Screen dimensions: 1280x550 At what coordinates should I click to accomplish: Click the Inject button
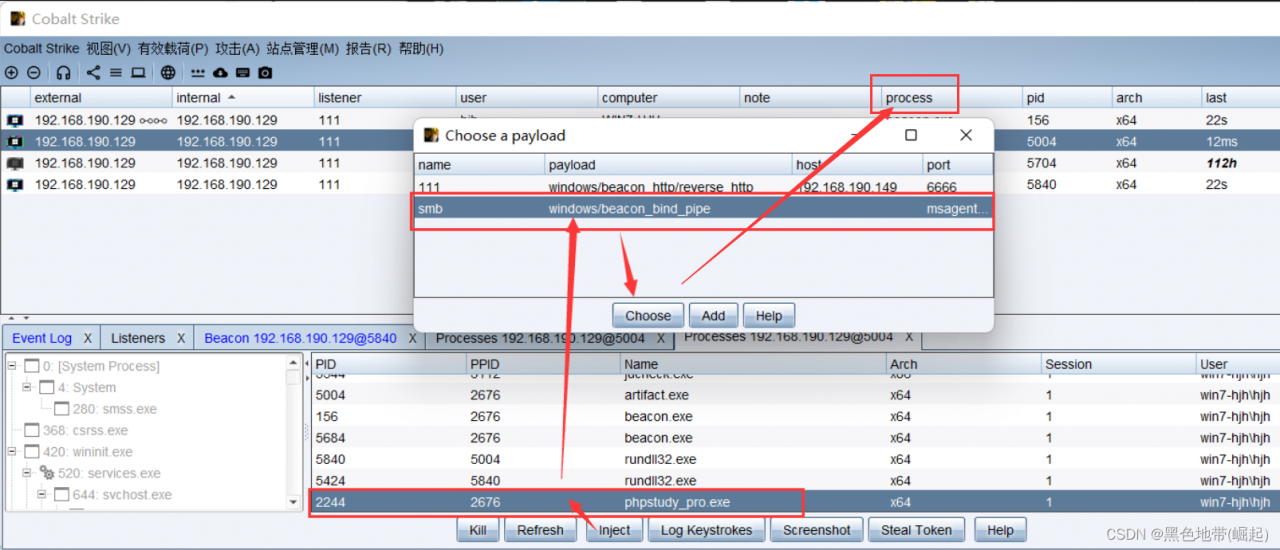click(614, 530)
